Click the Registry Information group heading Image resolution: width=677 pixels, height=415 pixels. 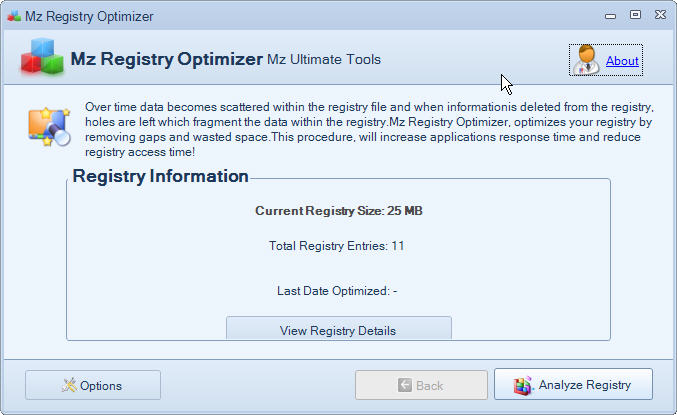click(160, 177)
